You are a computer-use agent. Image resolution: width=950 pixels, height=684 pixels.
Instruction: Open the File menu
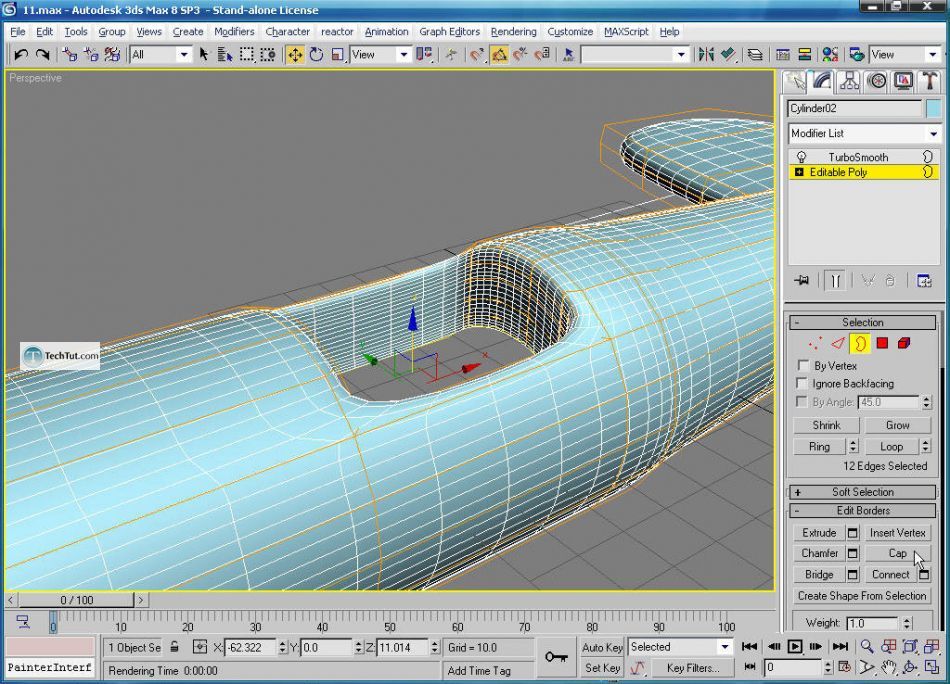pyautogui.click(x=18, y=32)
